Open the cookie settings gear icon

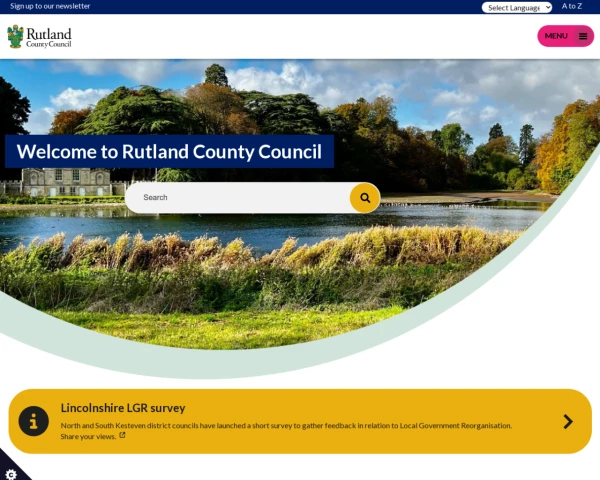(11, 475)
